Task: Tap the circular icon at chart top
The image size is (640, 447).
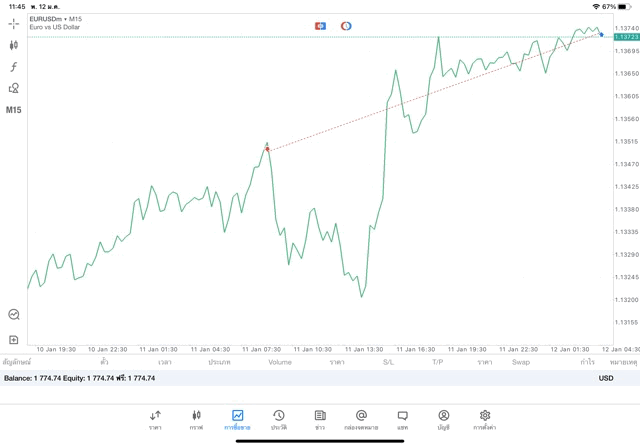Action: point(346,25)
